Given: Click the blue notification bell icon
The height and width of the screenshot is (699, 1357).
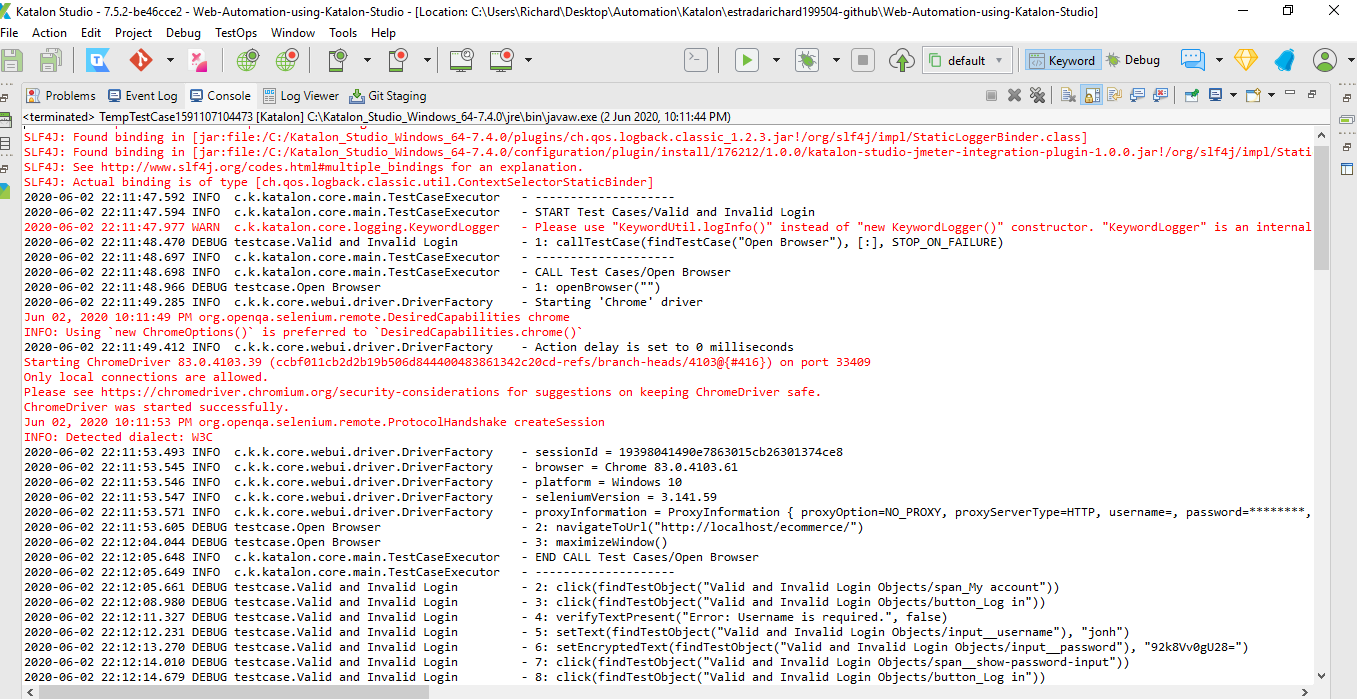Looking at the screenshot, I should [1284, 60].
